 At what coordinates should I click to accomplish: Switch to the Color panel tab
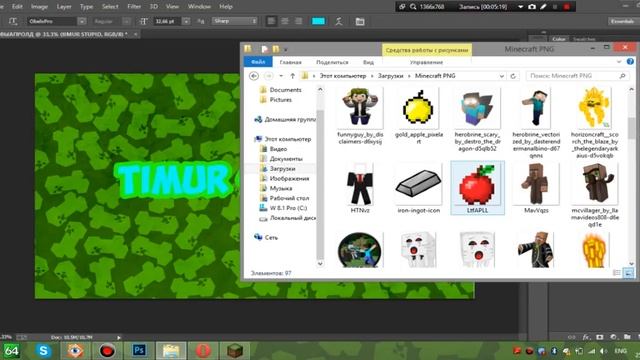[x=558, y=39]
